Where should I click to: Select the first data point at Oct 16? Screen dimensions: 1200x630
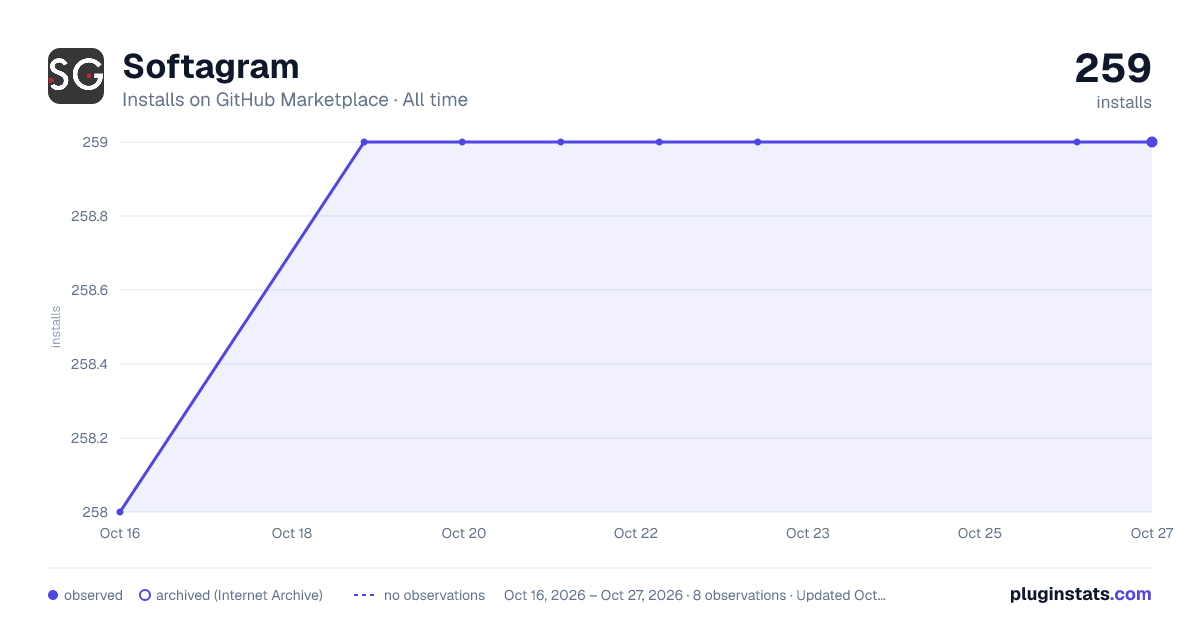point(120,512)
